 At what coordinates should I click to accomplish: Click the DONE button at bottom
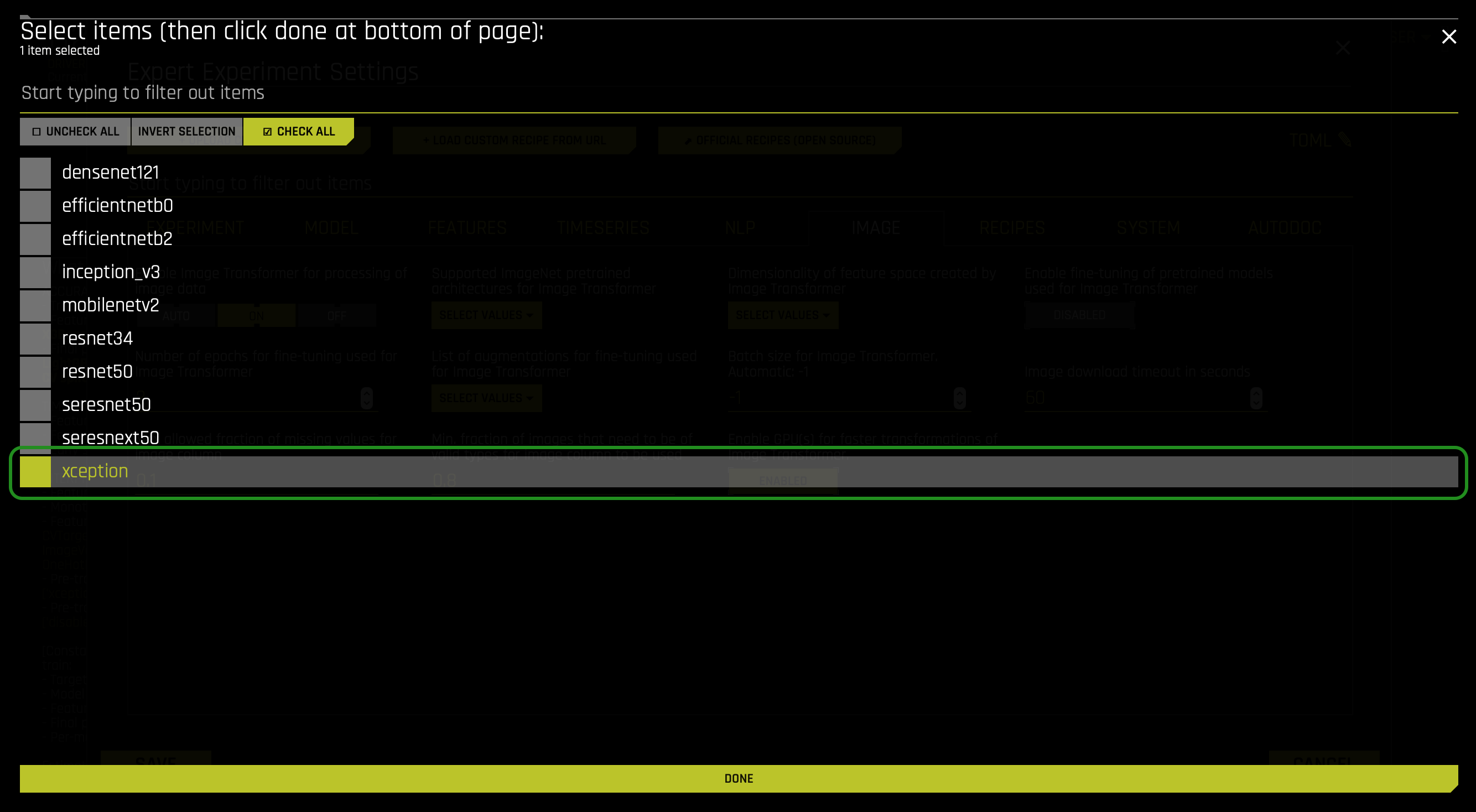coord(738,778)
